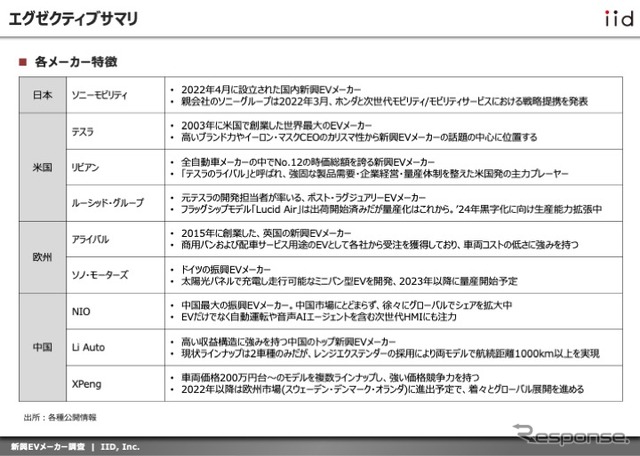Click the line starting 中国最大の新興EVメーカー
The height and width of the screenshot is (456, 640).
[347, 305]
